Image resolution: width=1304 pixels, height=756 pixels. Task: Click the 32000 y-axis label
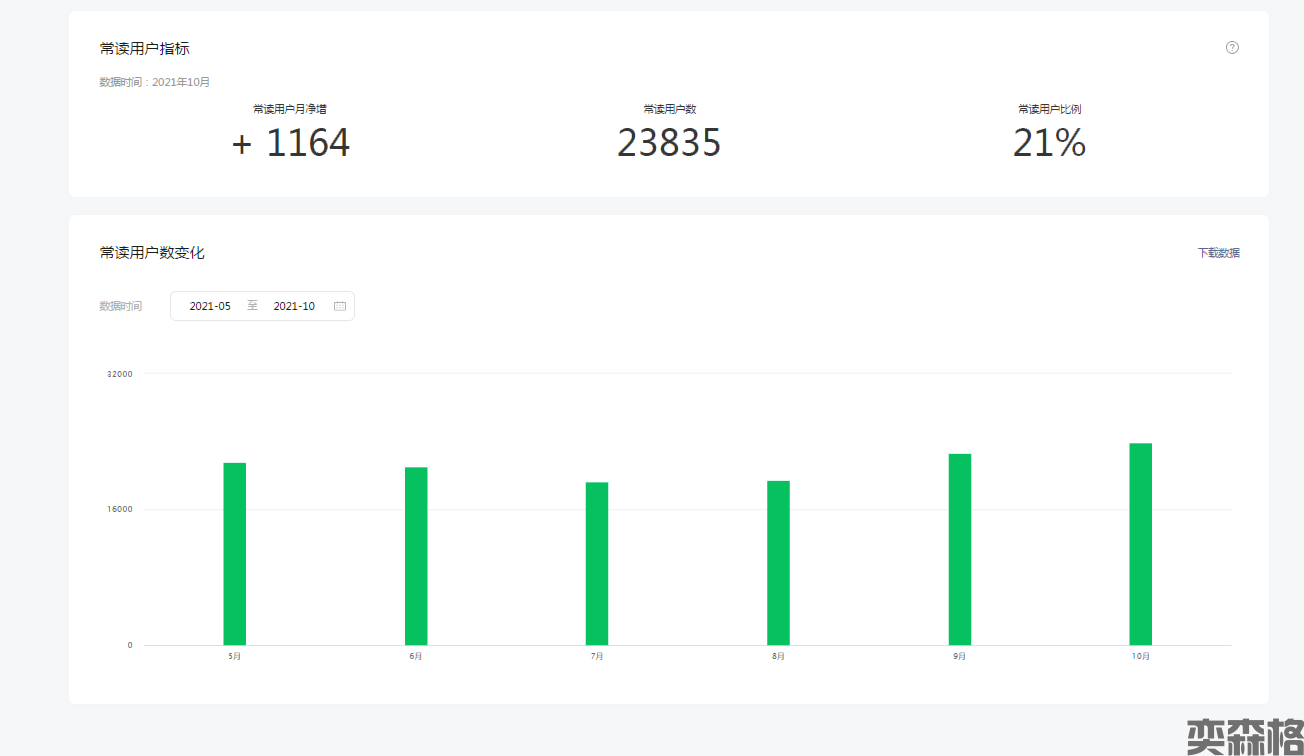(x=120, y=374)
